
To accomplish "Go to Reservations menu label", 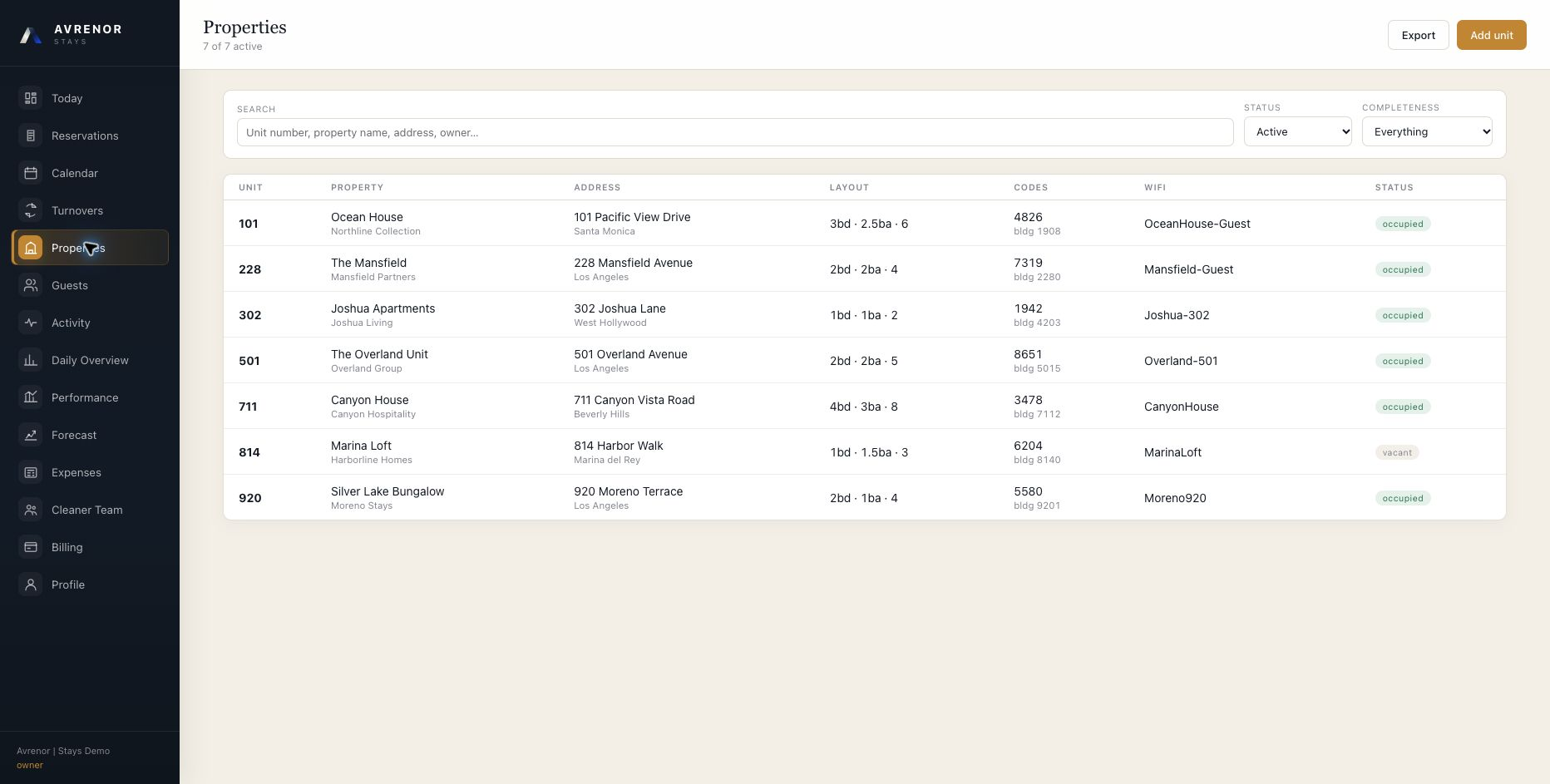I will 85,136.
